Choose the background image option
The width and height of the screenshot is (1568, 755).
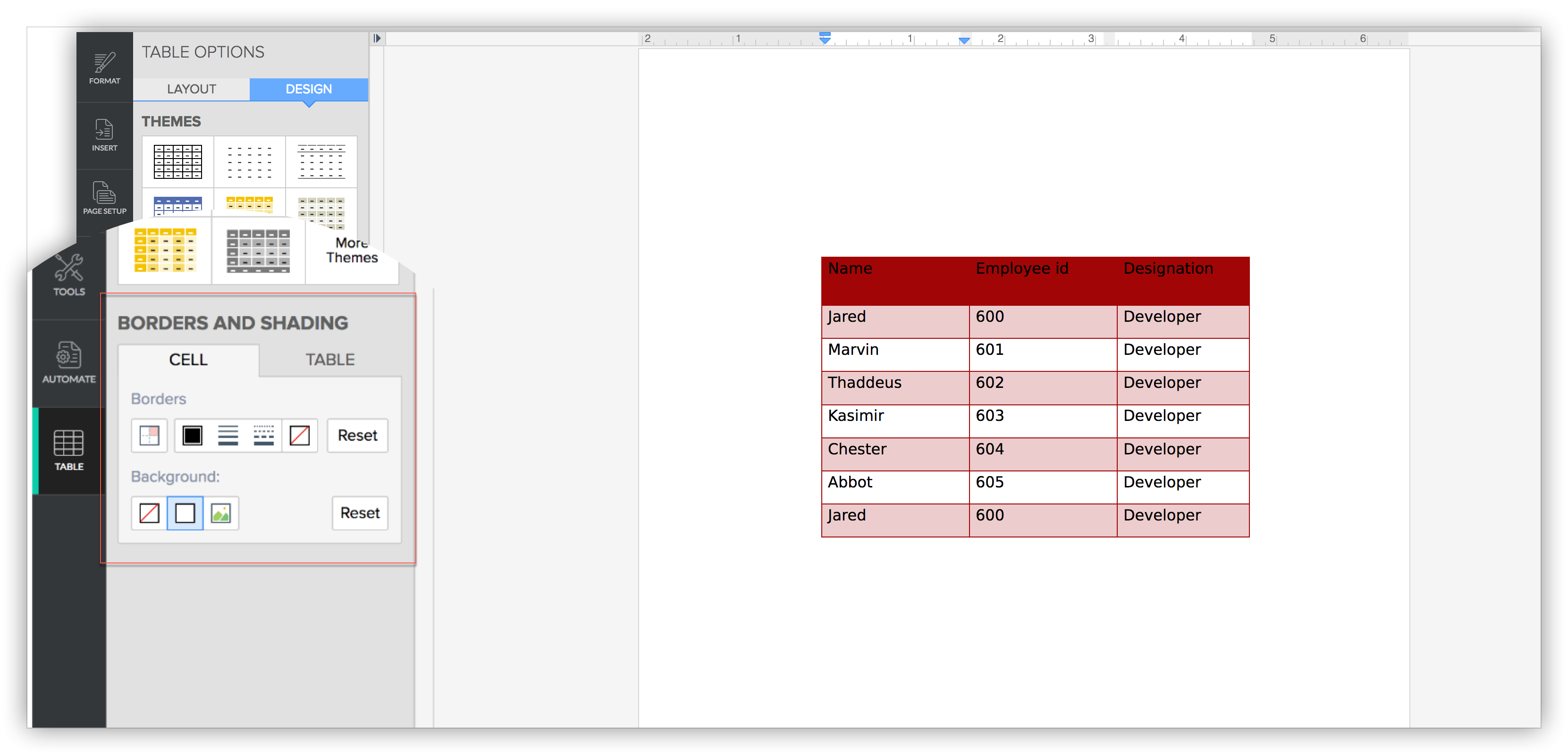[221, 513]
